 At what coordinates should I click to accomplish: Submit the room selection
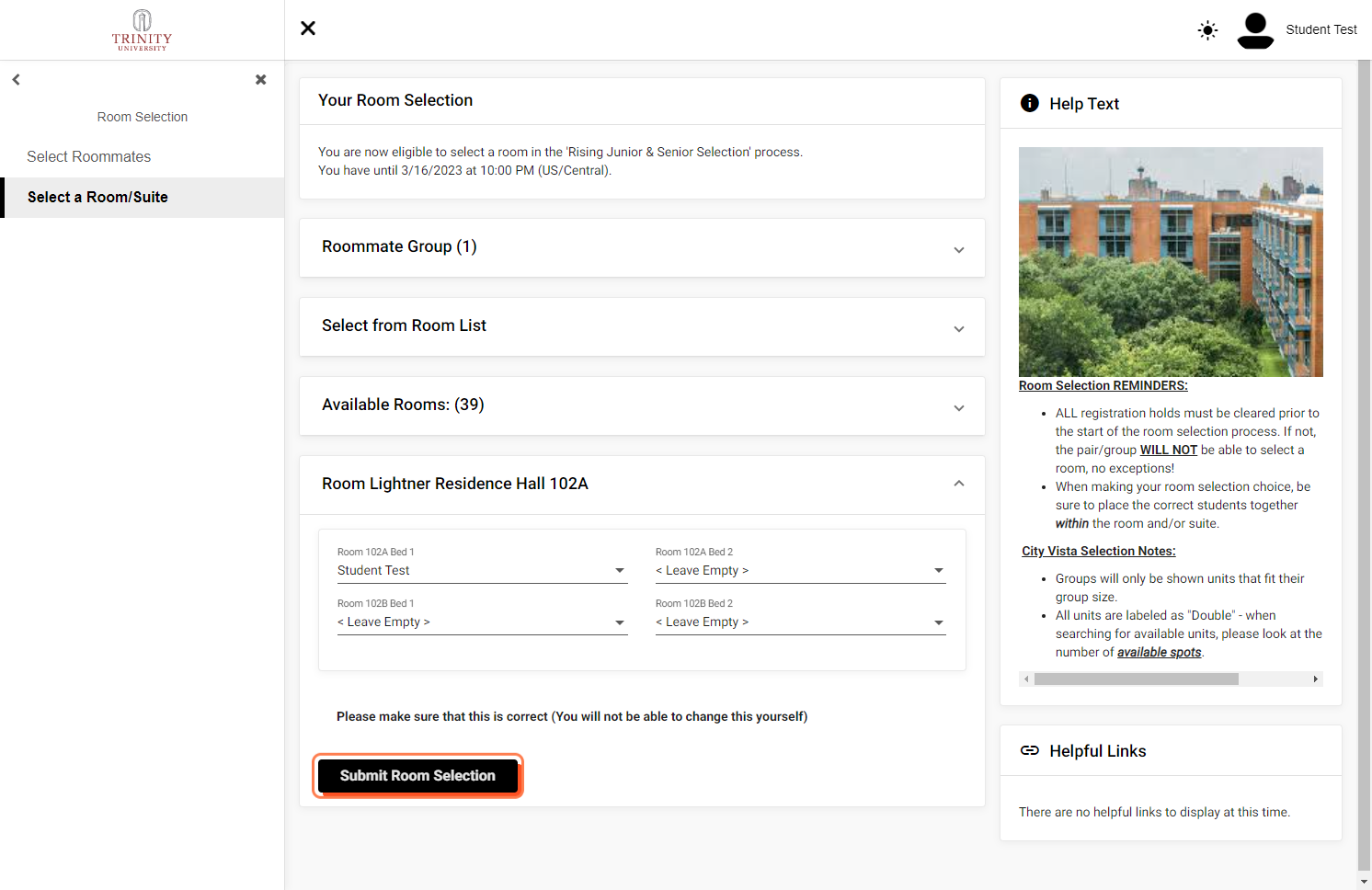pos(417,776)
